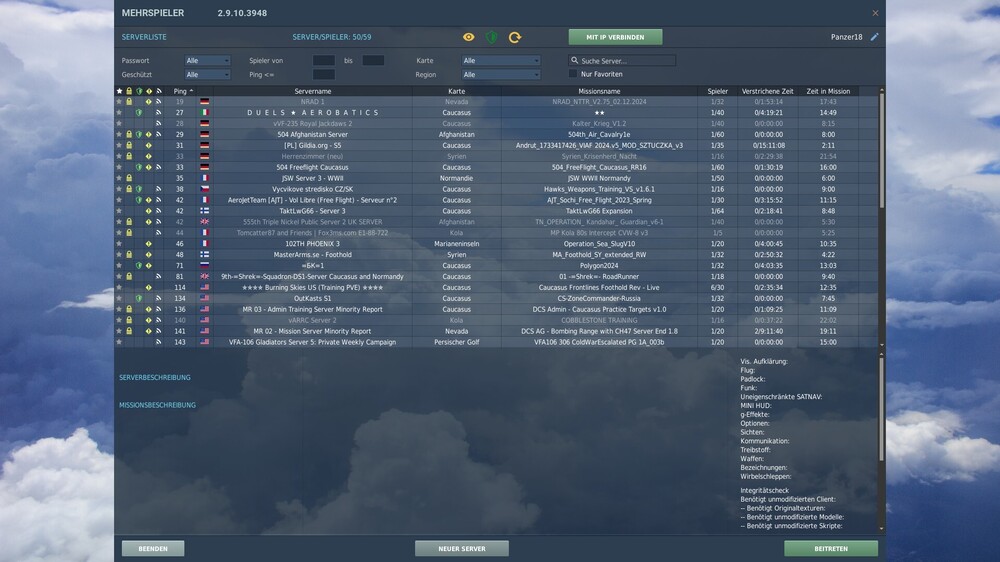Viewport: 1000px width, 562px height.
Task: Sort by the Missionsname column header
Action: (x=599, y=91)
